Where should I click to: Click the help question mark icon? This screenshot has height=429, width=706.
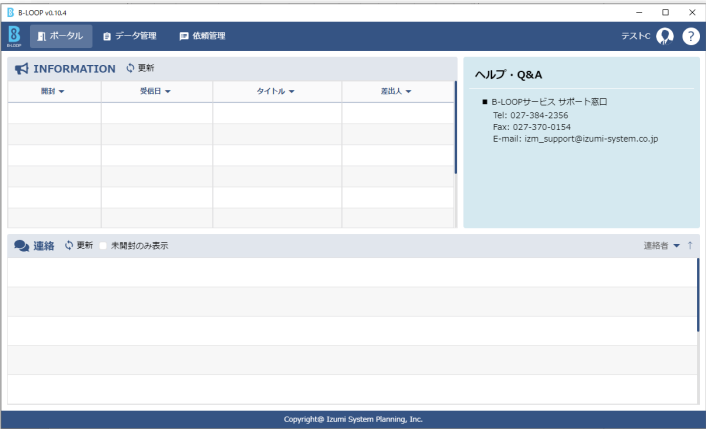point(691,36)
